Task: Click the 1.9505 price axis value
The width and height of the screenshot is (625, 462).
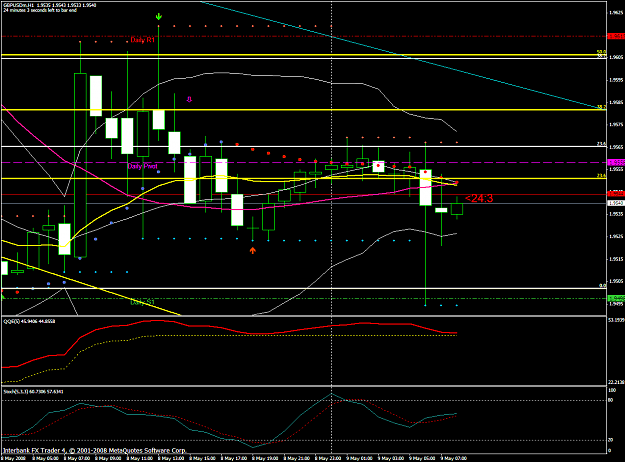Action: pos(616,281)
